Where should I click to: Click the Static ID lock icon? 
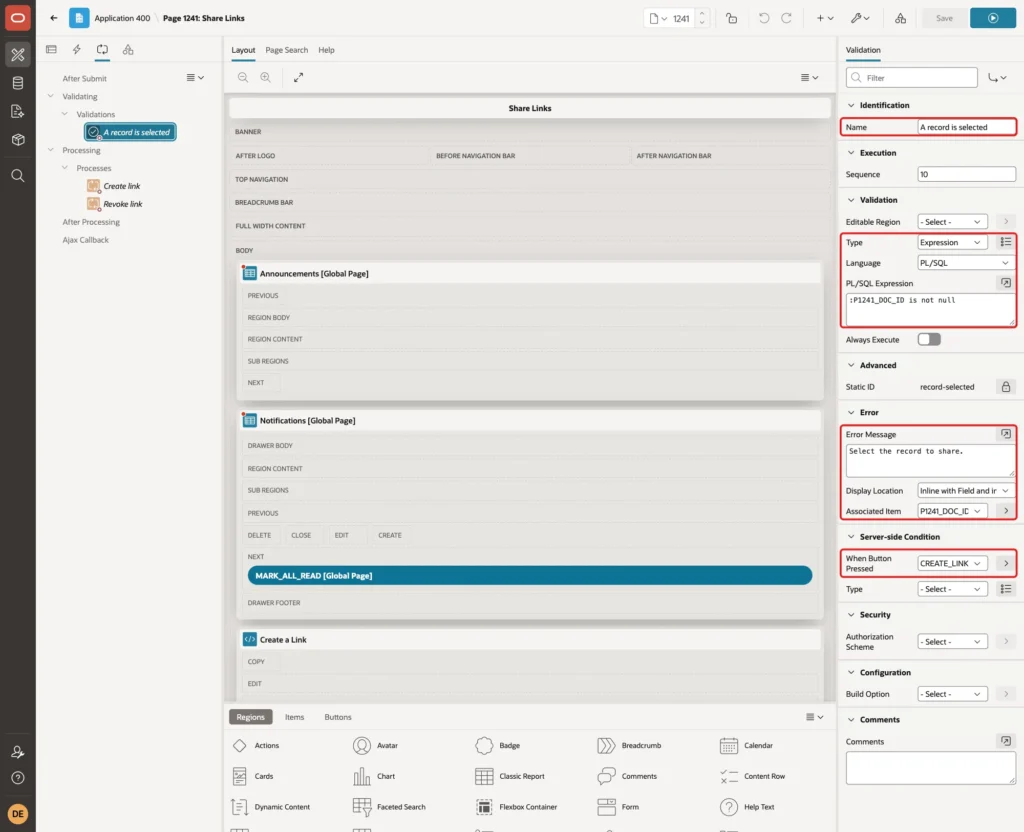(1006, 387)
